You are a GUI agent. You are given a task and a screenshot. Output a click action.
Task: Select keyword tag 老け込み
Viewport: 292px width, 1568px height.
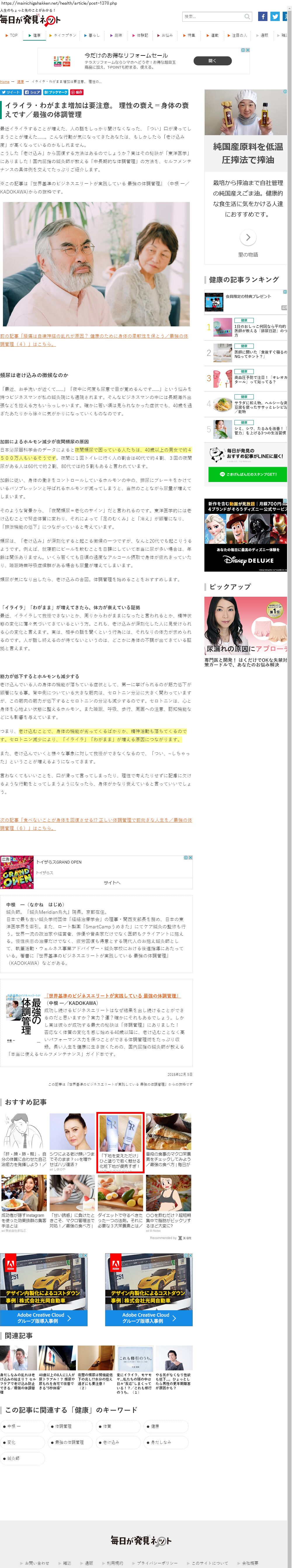[118, 1442]
